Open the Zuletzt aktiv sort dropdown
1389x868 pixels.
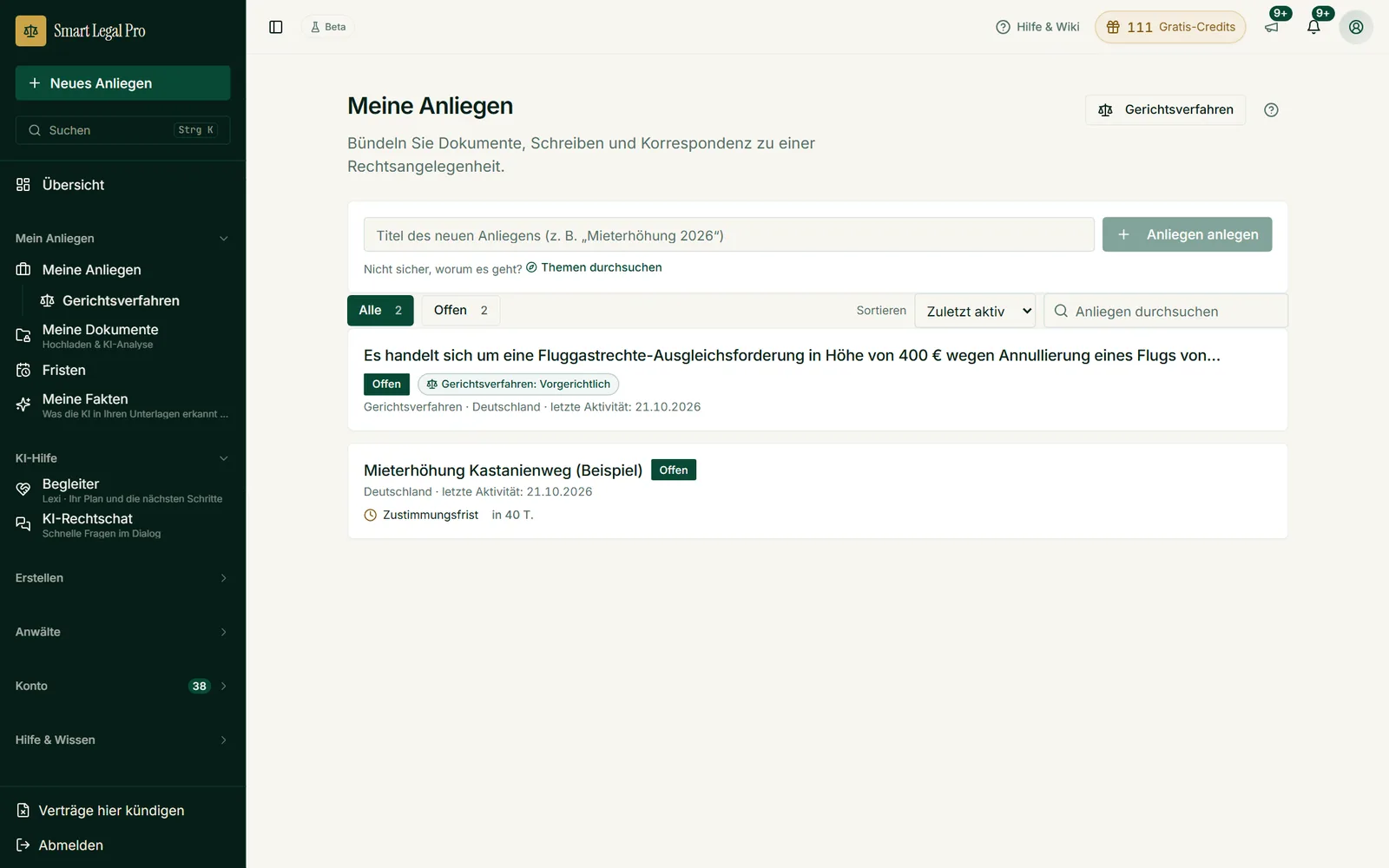(975, 311)
